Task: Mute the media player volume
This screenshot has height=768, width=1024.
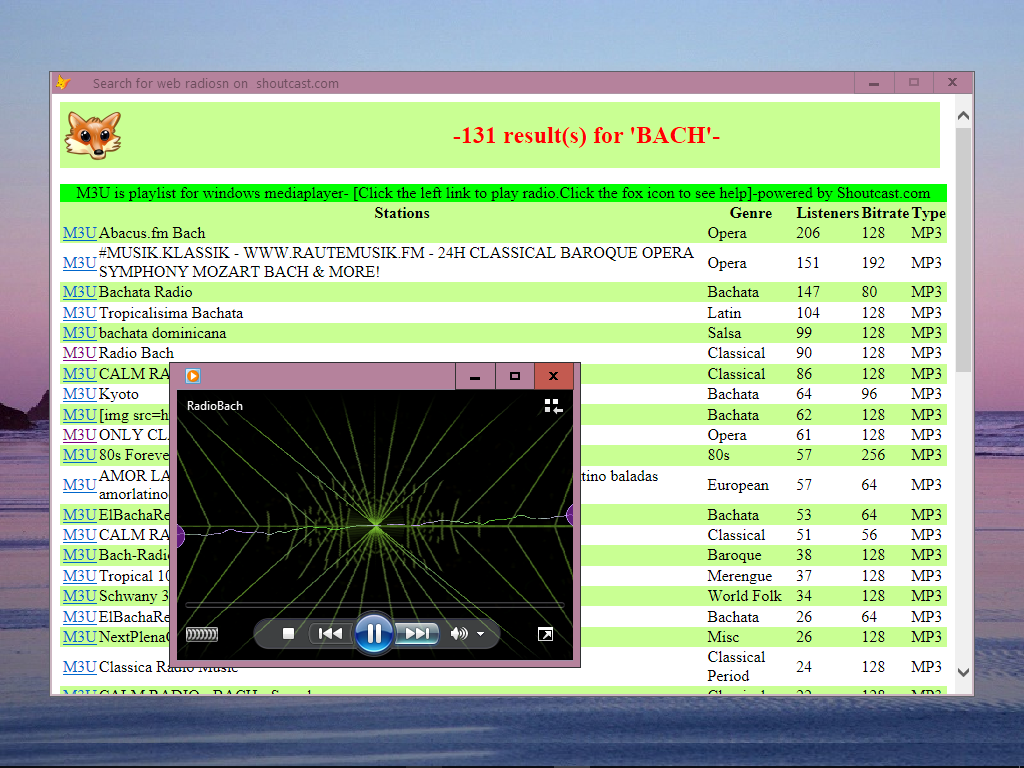Action: pyautogui.click(x=459, y=633)
